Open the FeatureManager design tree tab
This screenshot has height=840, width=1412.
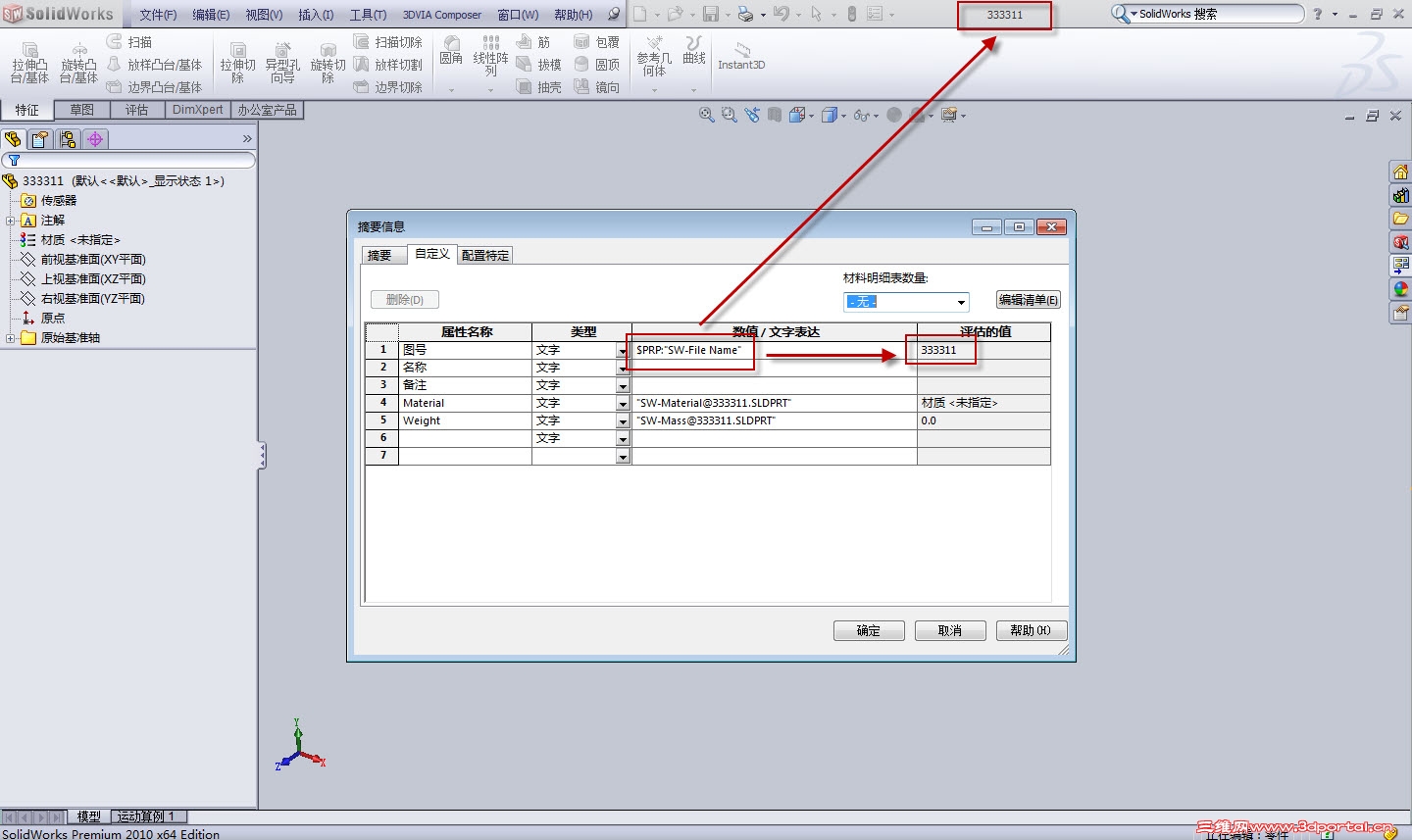[x=13, y=139]
